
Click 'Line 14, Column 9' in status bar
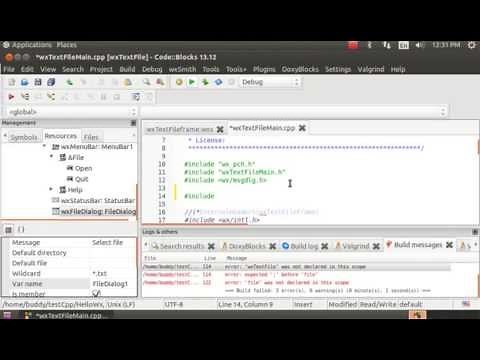point(245,304)
